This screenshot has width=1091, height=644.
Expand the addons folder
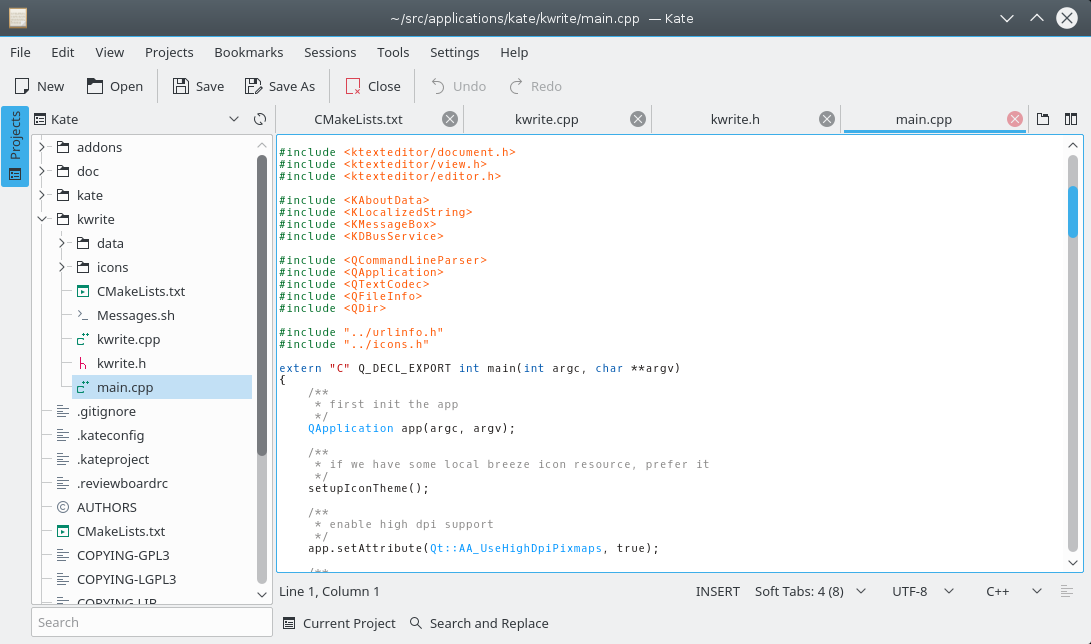coord(42,147)
